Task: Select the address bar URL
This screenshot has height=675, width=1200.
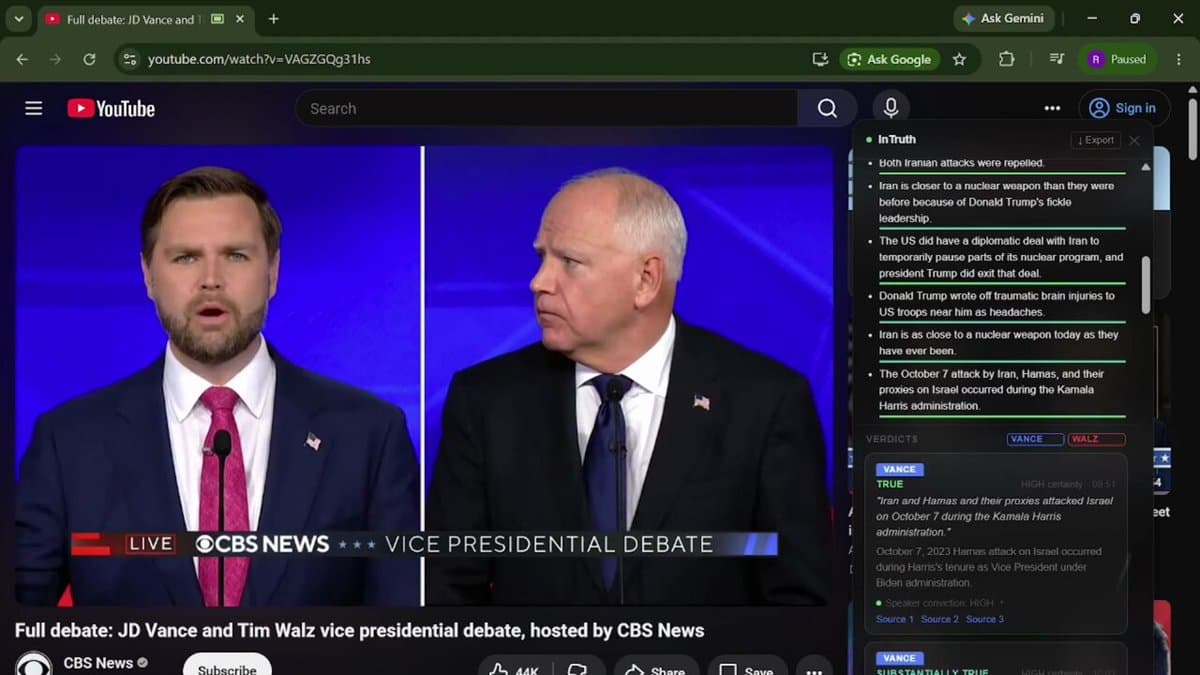Action: pos(259,59)
